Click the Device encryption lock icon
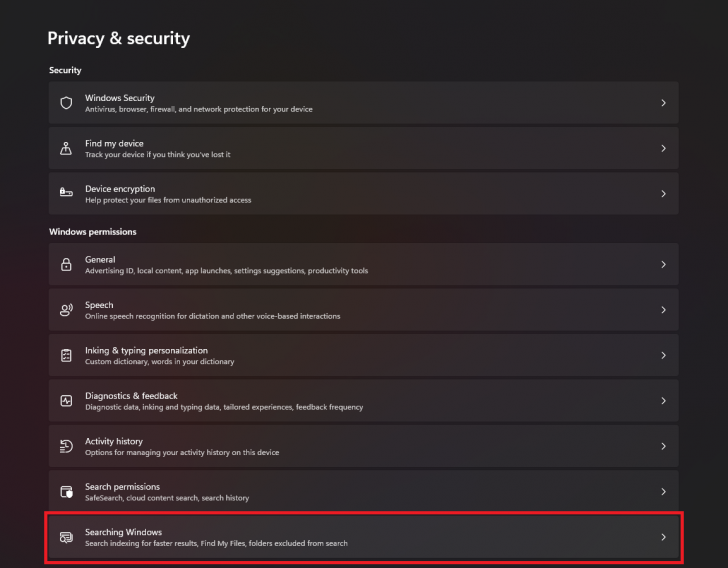The image size is (728, 568). (x=66, y=193)
